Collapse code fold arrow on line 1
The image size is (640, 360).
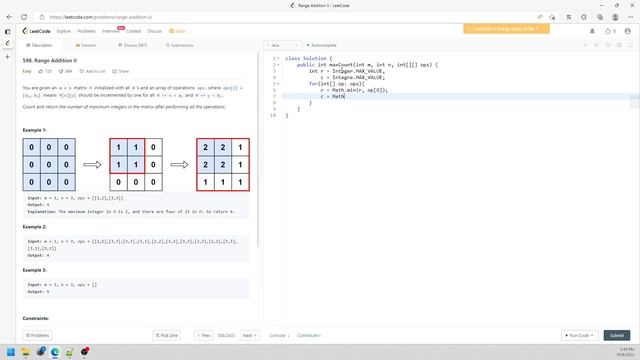(279, 58)
